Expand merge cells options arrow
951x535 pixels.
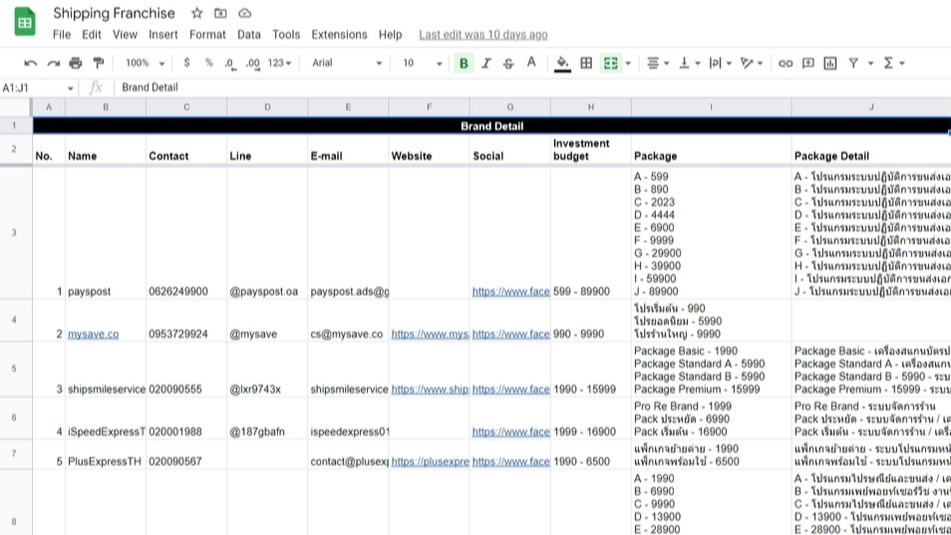click(628, 63)
